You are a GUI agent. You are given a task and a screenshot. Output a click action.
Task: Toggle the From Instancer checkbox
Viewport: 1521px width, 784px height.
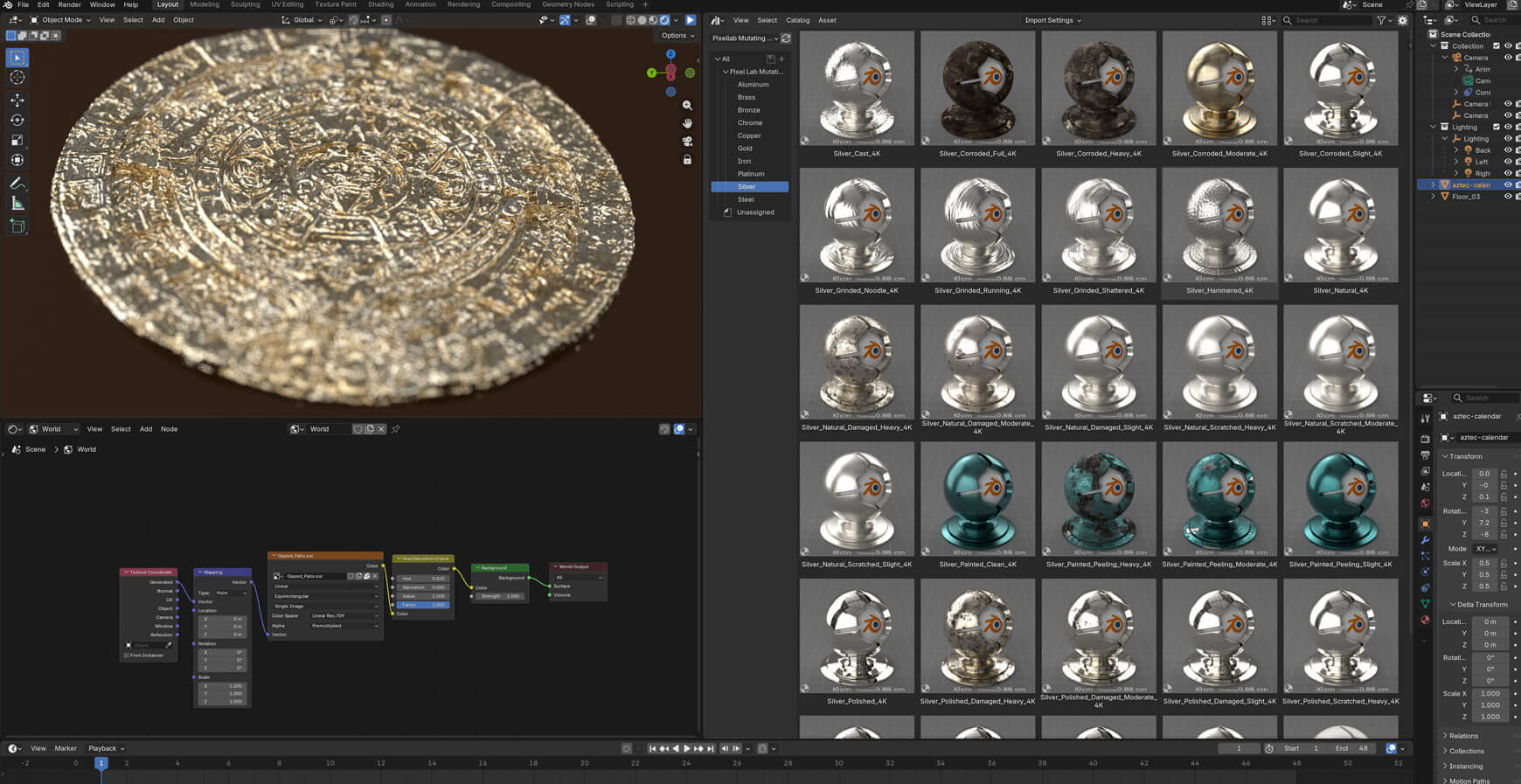[127, 656]
